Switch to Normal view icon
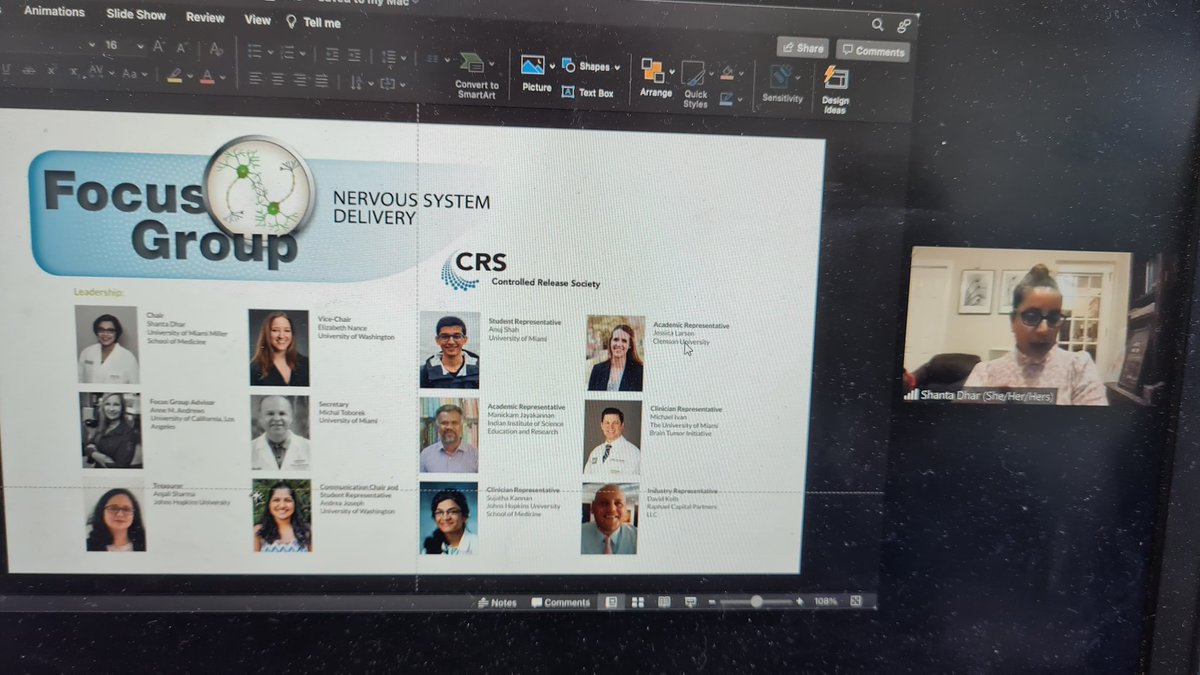The width and height of the screenshot is (1200, 675). pos(610,602)
